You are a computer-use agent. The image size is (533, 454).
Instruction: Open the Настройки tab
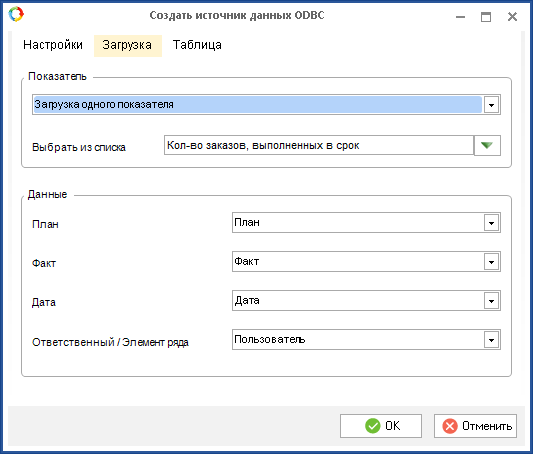pyautogui.click(x=53, y=45)
